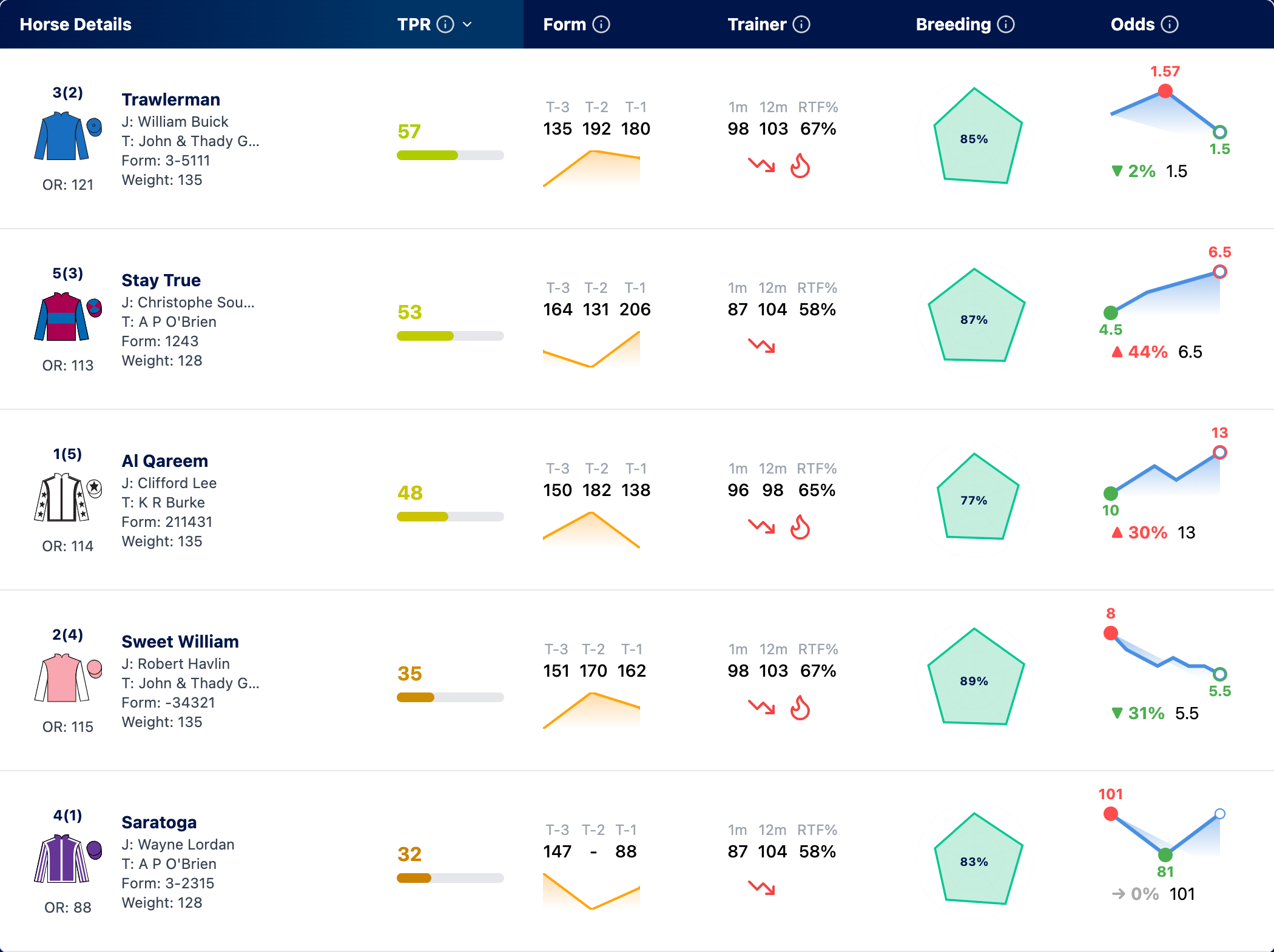Click the TPR info icon
Screen dimensions: 1274x952
[x=445, y=24]
